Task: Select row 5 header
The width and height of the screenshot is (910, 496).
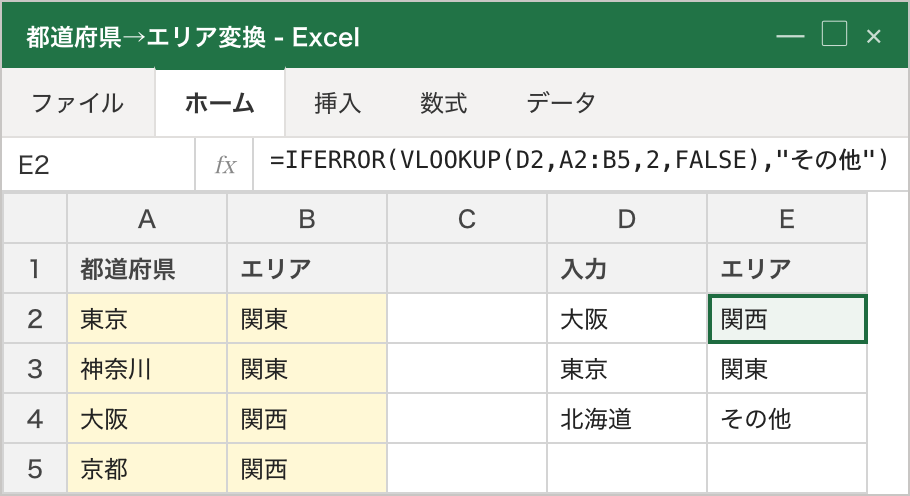Action: pos(35,469)
